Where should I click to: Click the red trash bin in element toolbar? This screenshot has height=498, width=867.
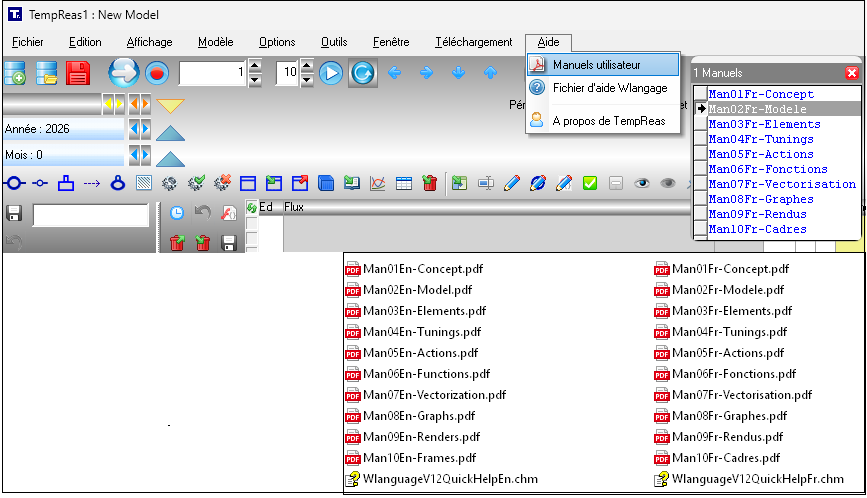tap(430, 183)
